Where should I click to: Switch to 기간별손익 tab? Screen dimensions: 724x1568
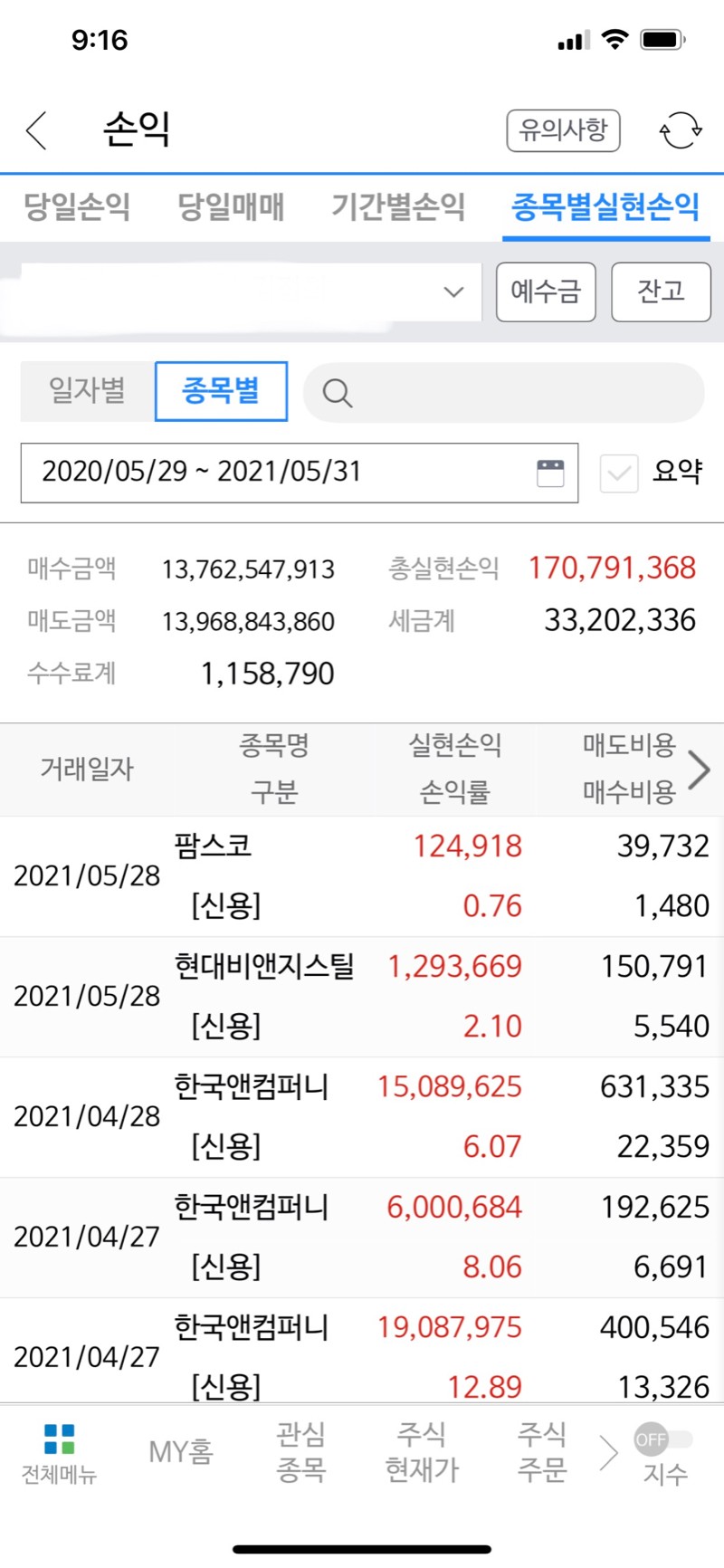(x=398, y=206)
